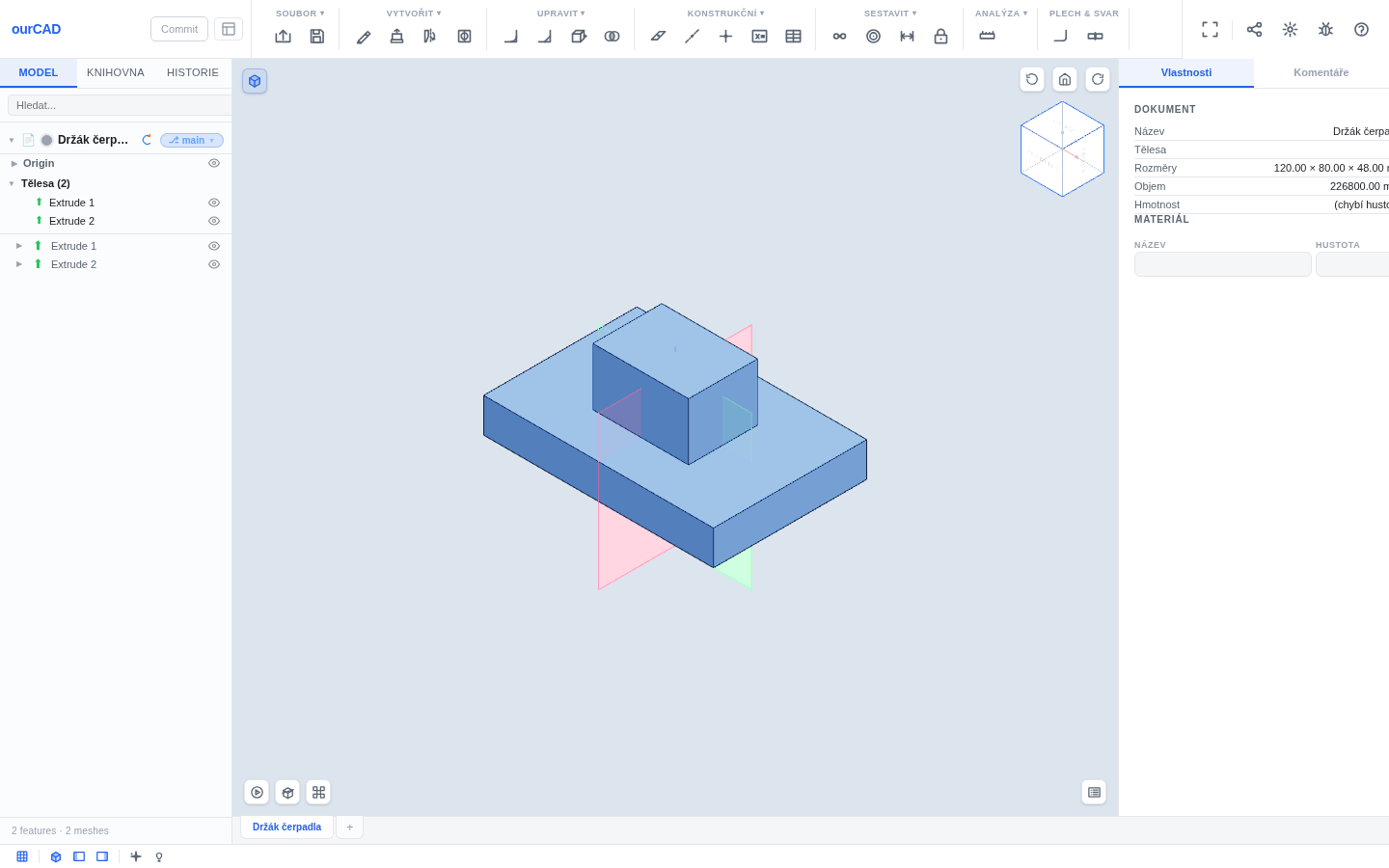Image resolution: width=1389 pixels, height=868 pixels.
Task: Open the Konstrukční dropdown menu
Action: 725,14
